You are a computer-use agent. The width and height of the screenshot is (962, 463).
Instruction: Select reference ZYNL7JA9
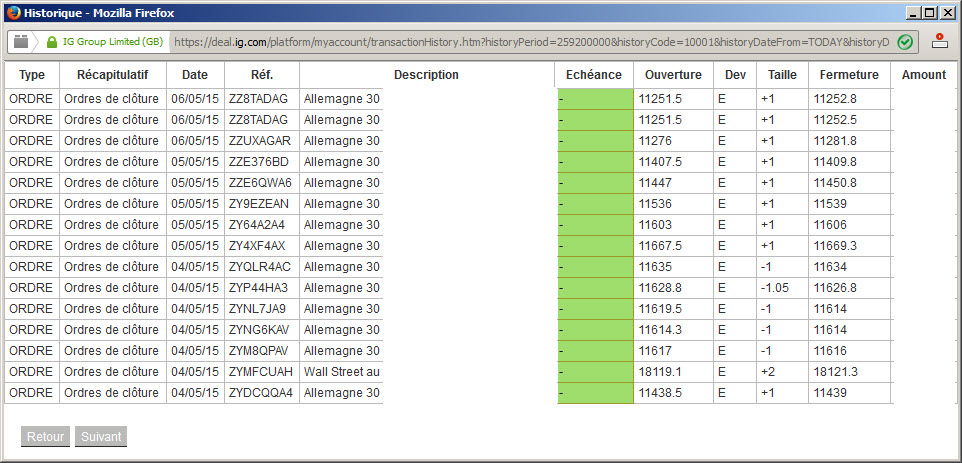pyautogui.click(x=257, y=308)
